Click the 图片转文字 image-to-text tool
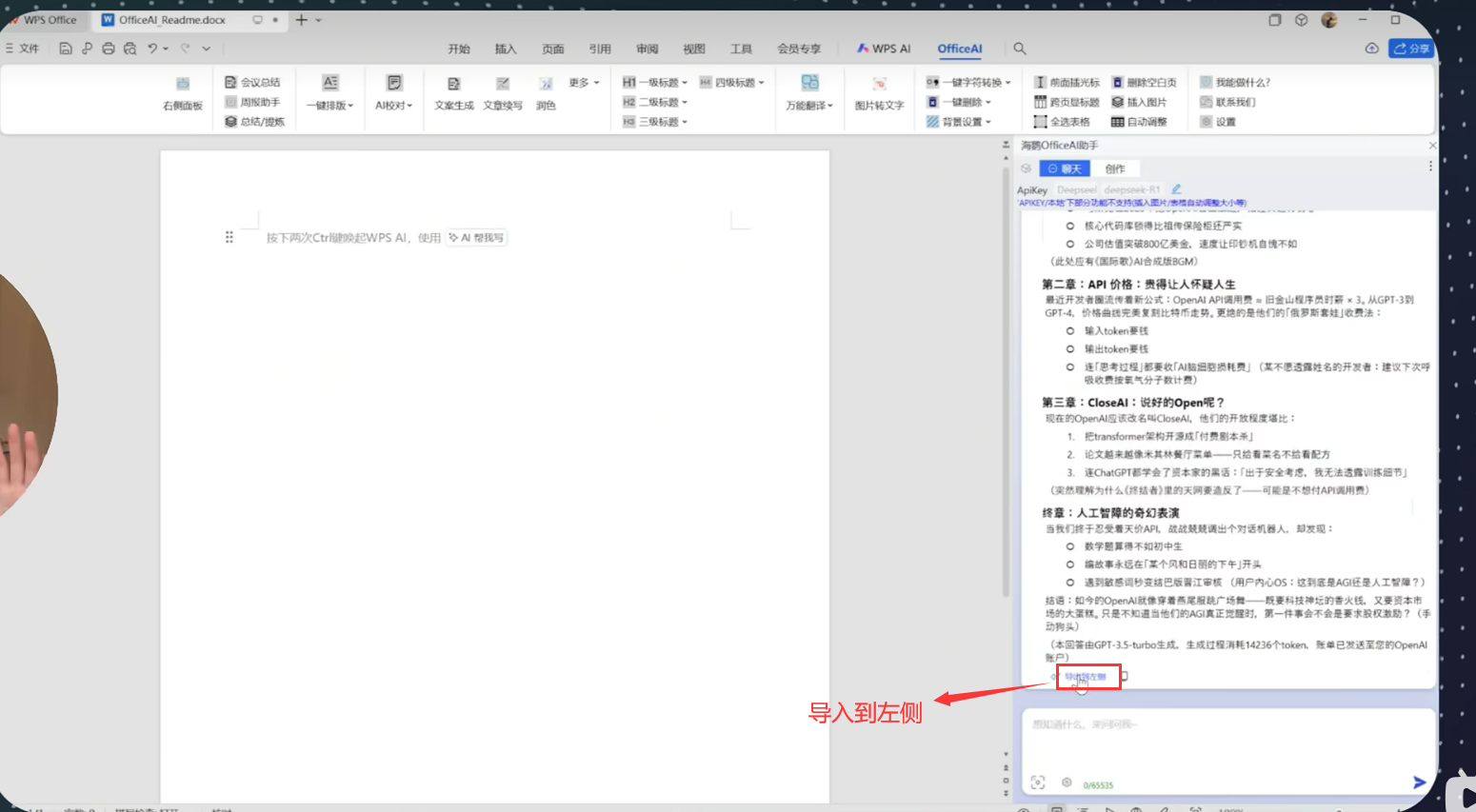Viewport: 1476px width, 812px height. [x=879, y=93]
